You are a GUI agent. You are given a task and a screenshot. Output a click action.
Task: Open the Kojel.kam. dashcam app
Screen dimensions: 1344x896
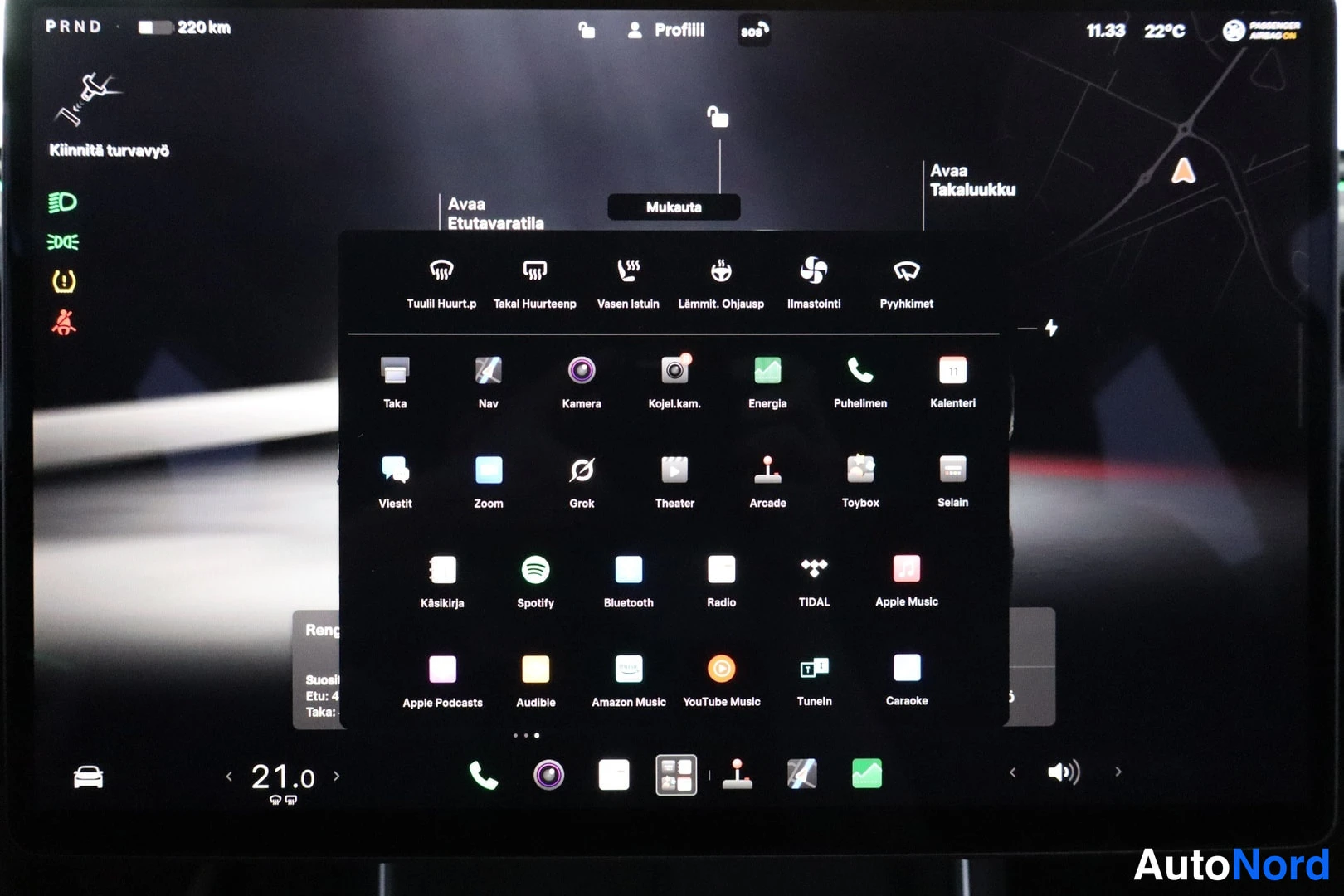[x=674, y=381]
